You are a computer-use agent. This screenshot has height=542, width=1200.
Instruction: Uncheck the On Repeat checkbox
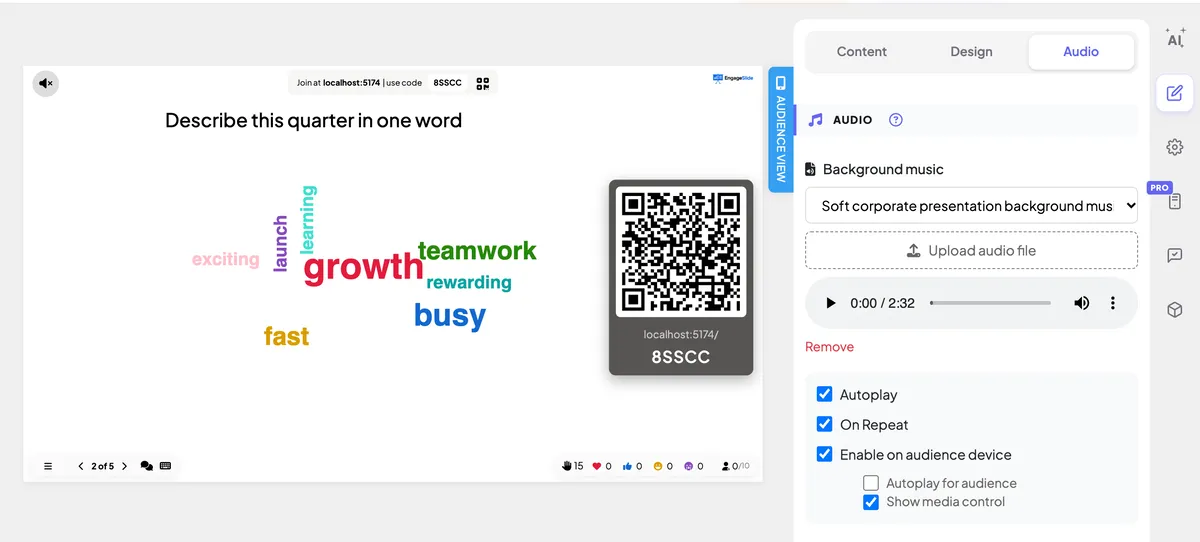[824, 424]
